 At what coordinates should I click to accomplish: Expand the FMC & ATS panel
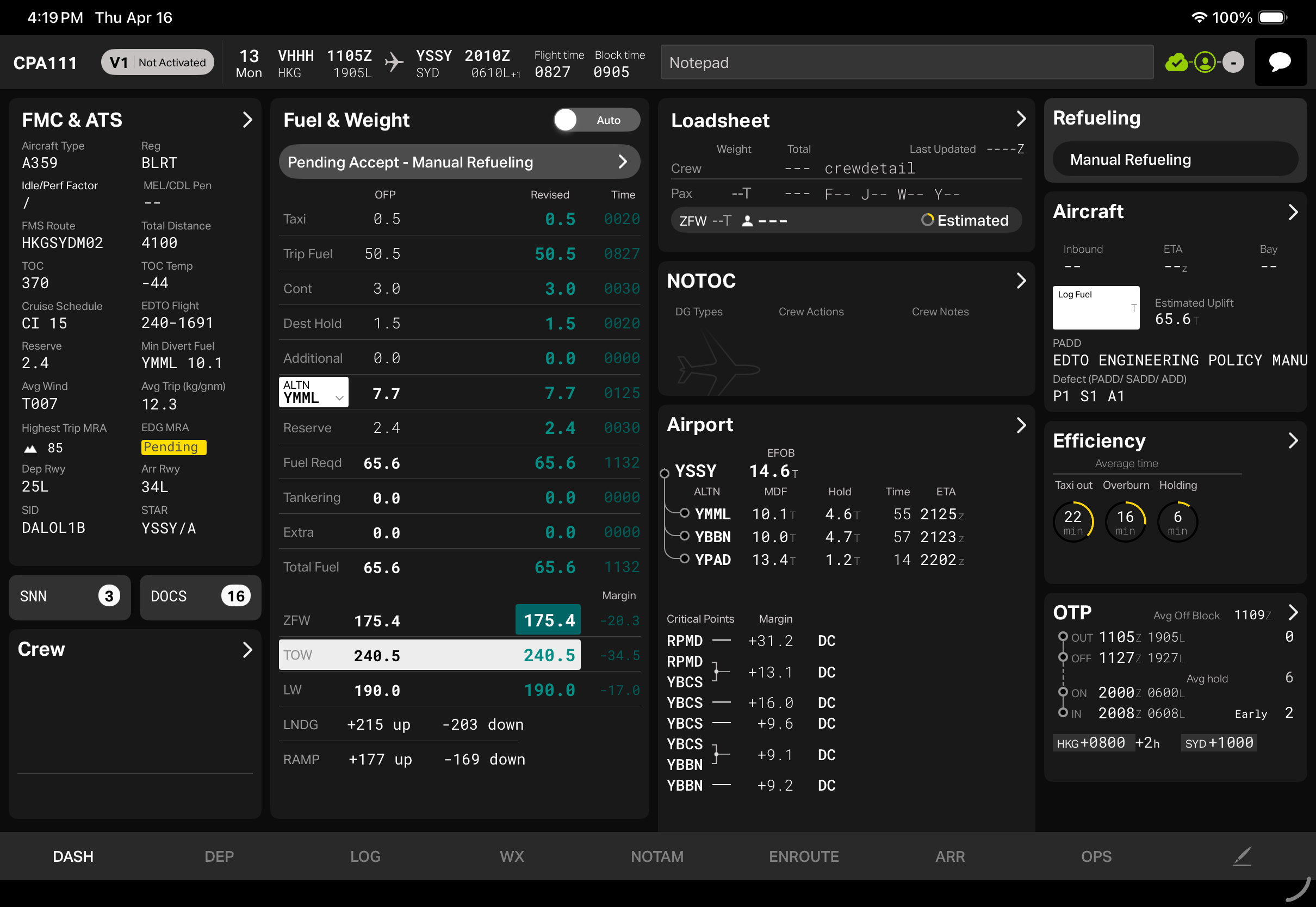pyautogui.click(x=247, y=120)
